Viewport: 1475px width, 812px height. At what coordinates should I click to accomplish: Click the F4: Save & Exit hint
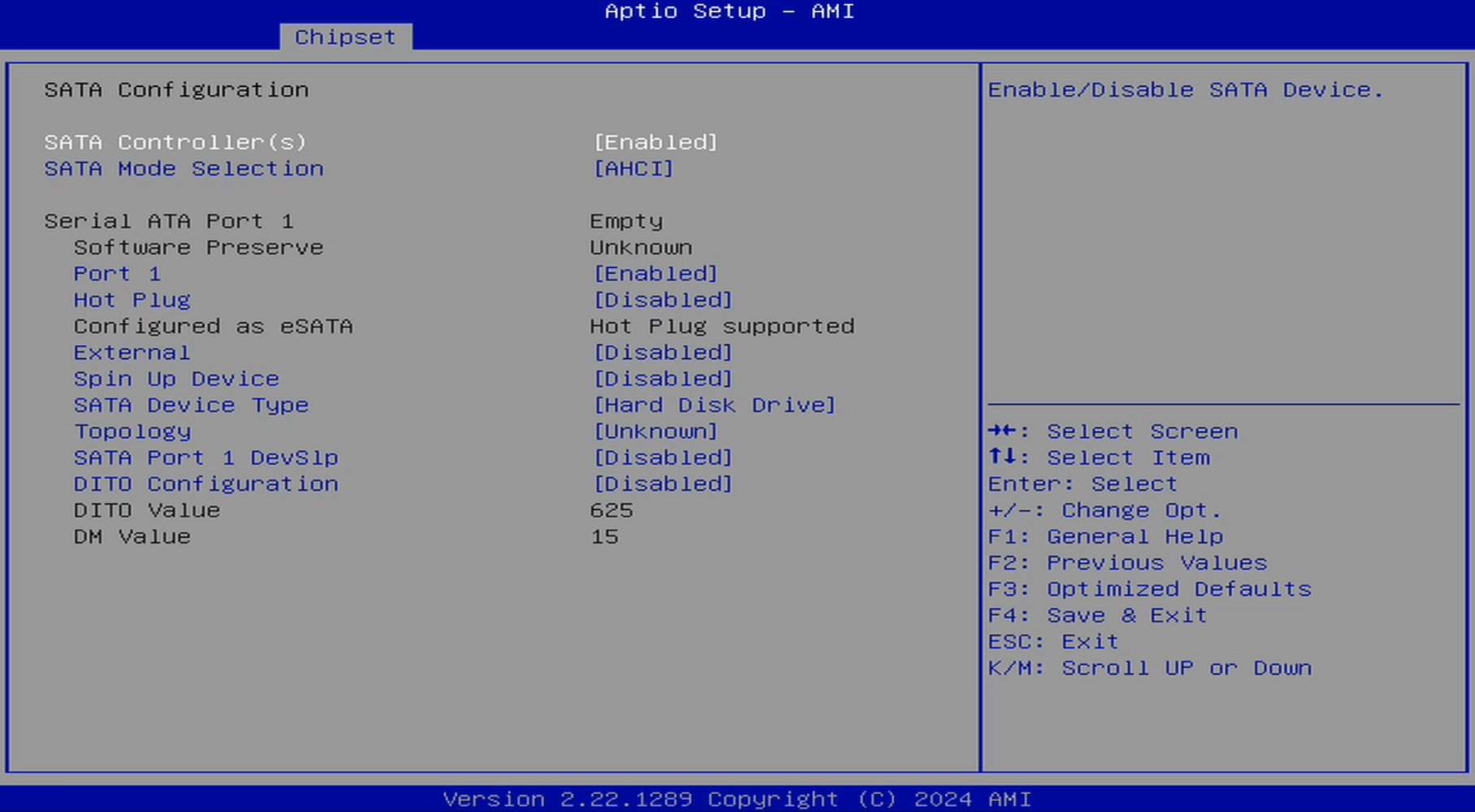pos(1097,615)
